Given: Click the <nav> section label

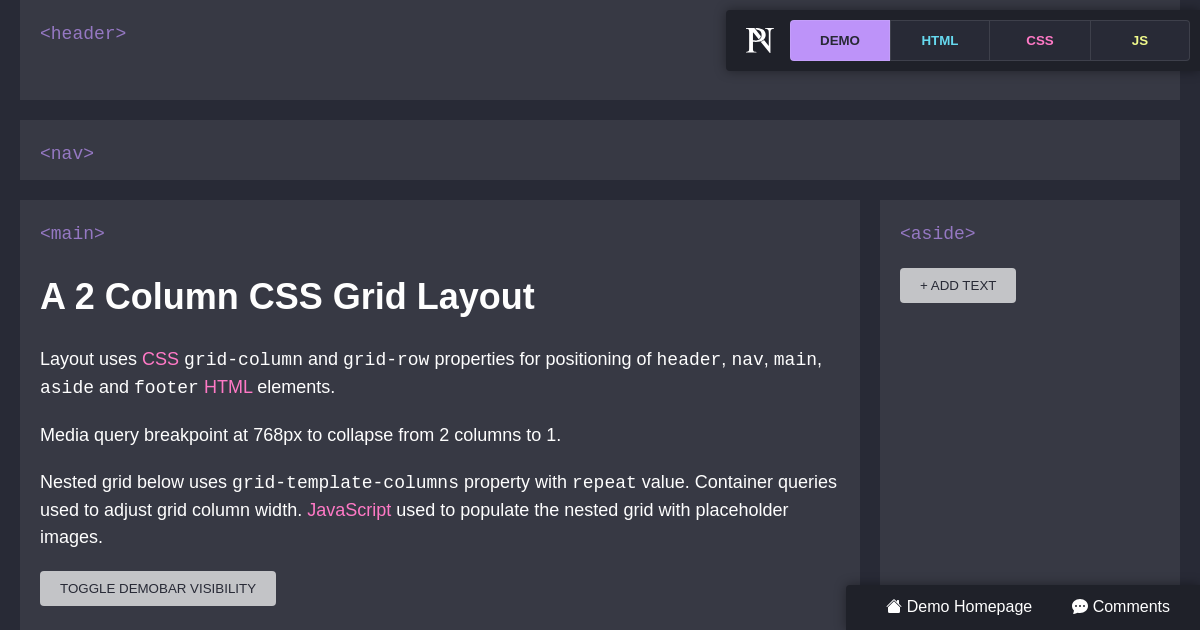Looking at the screenshot, I should click(66, 153).
